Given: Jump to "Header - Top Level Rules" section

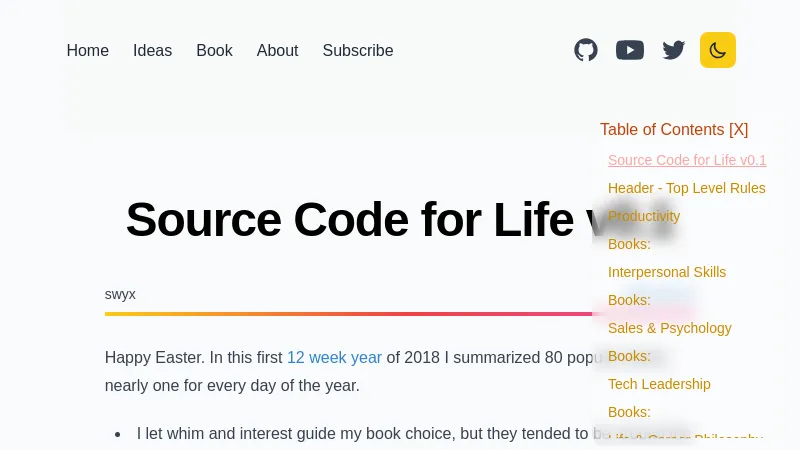Looking at the screenshot, I should click(687, 188).
